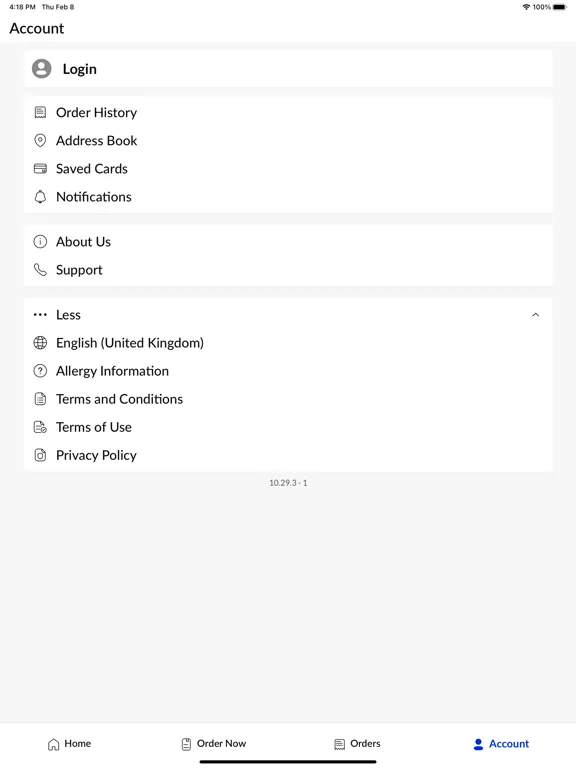The image size is (576, 768).
Task: Switch to the Order Now tab
Action: click(x=214, y=744)
